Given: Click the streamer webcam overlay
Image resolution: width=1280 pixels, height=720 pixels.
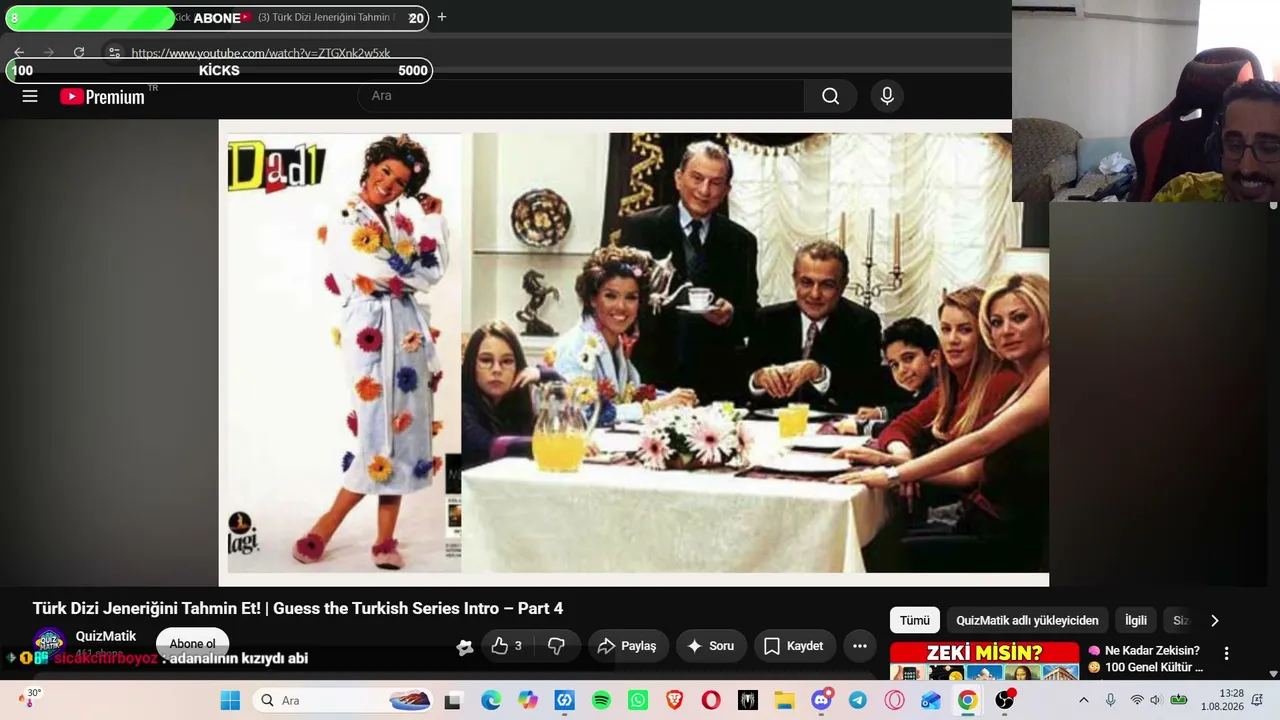Looking at the screenshot, I should pos(1146,101).
